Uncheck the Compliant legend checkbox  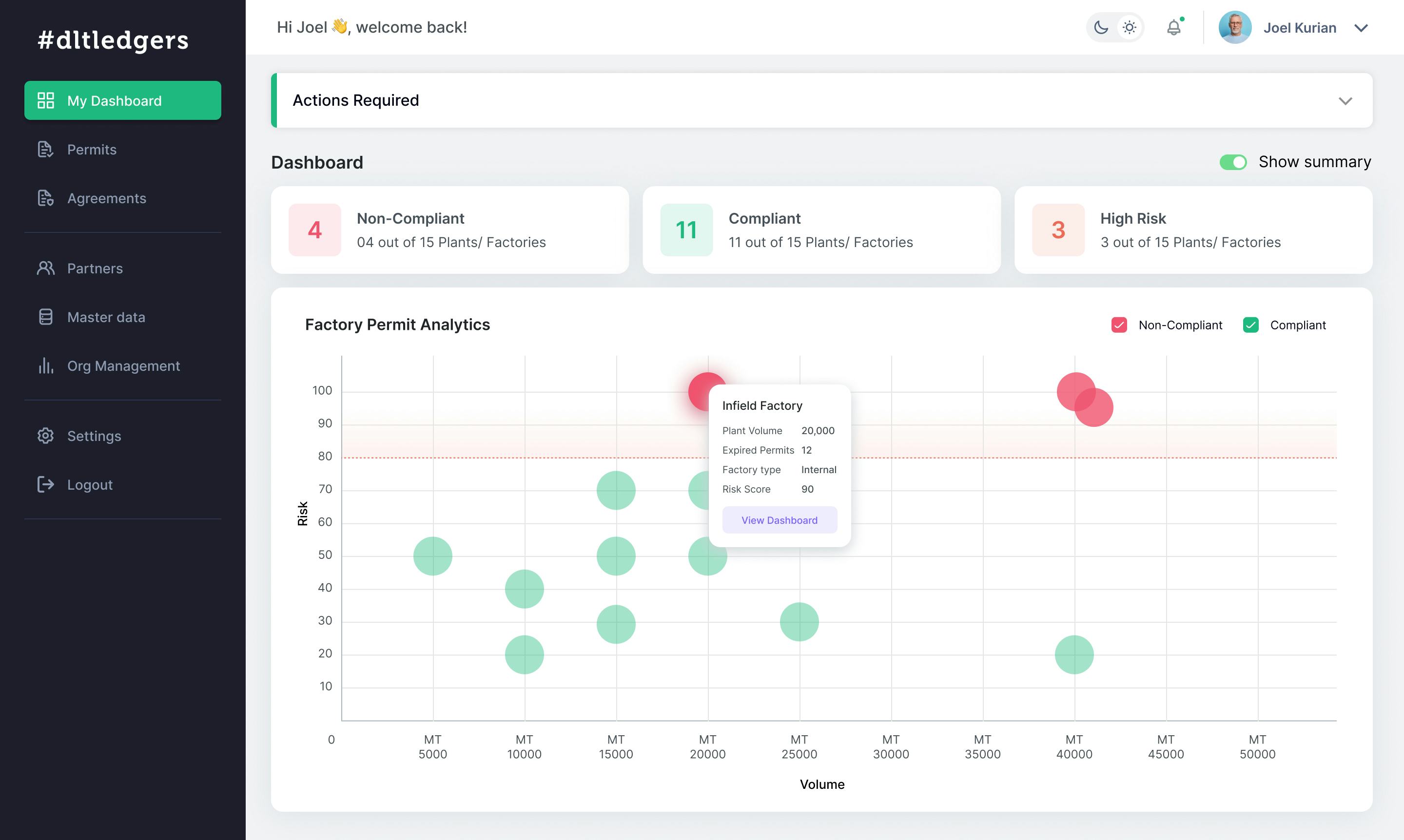pyautogui.click(x=1251, y=325)
